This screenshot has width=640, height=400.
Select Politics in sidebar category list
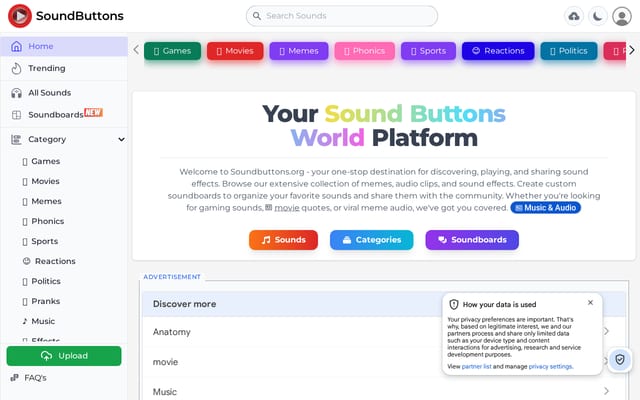coord(46,281)
